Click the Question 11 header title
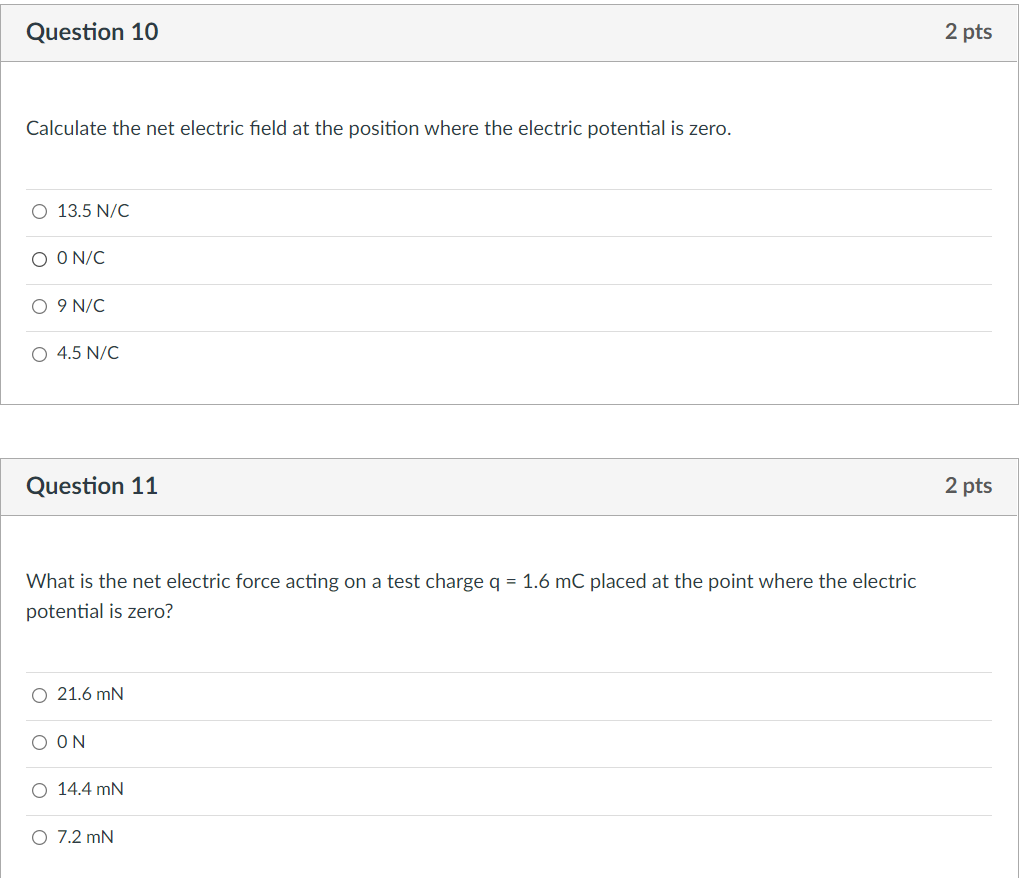This screenshot has width=1022, height=878. point(92,486)
